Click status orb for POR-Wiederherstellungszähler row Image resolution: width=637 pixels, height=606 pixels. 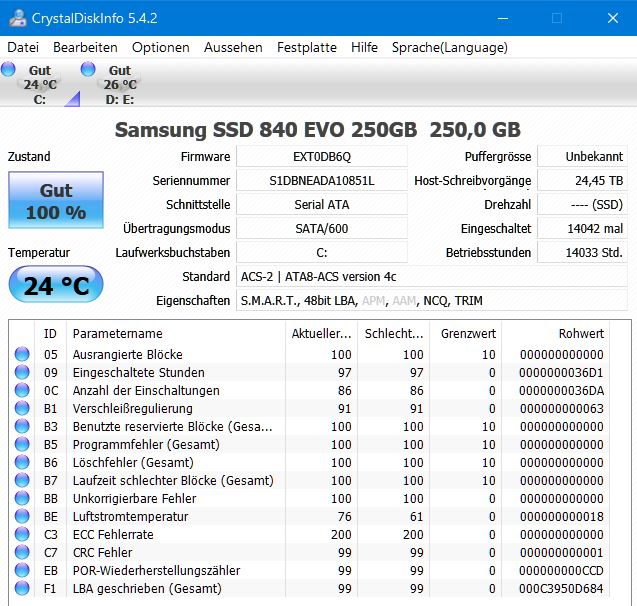point(22,570)
